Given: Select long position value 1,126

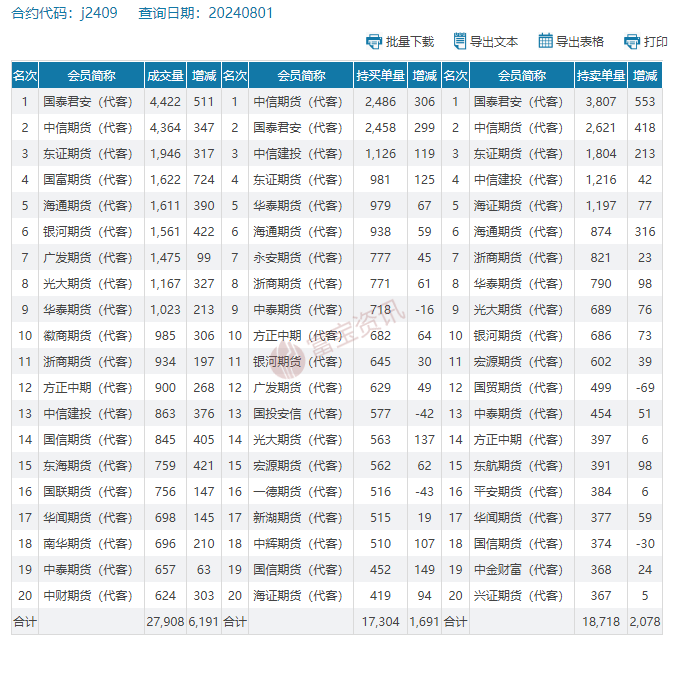Looking at the screenshot, I should tap(380, 154).
